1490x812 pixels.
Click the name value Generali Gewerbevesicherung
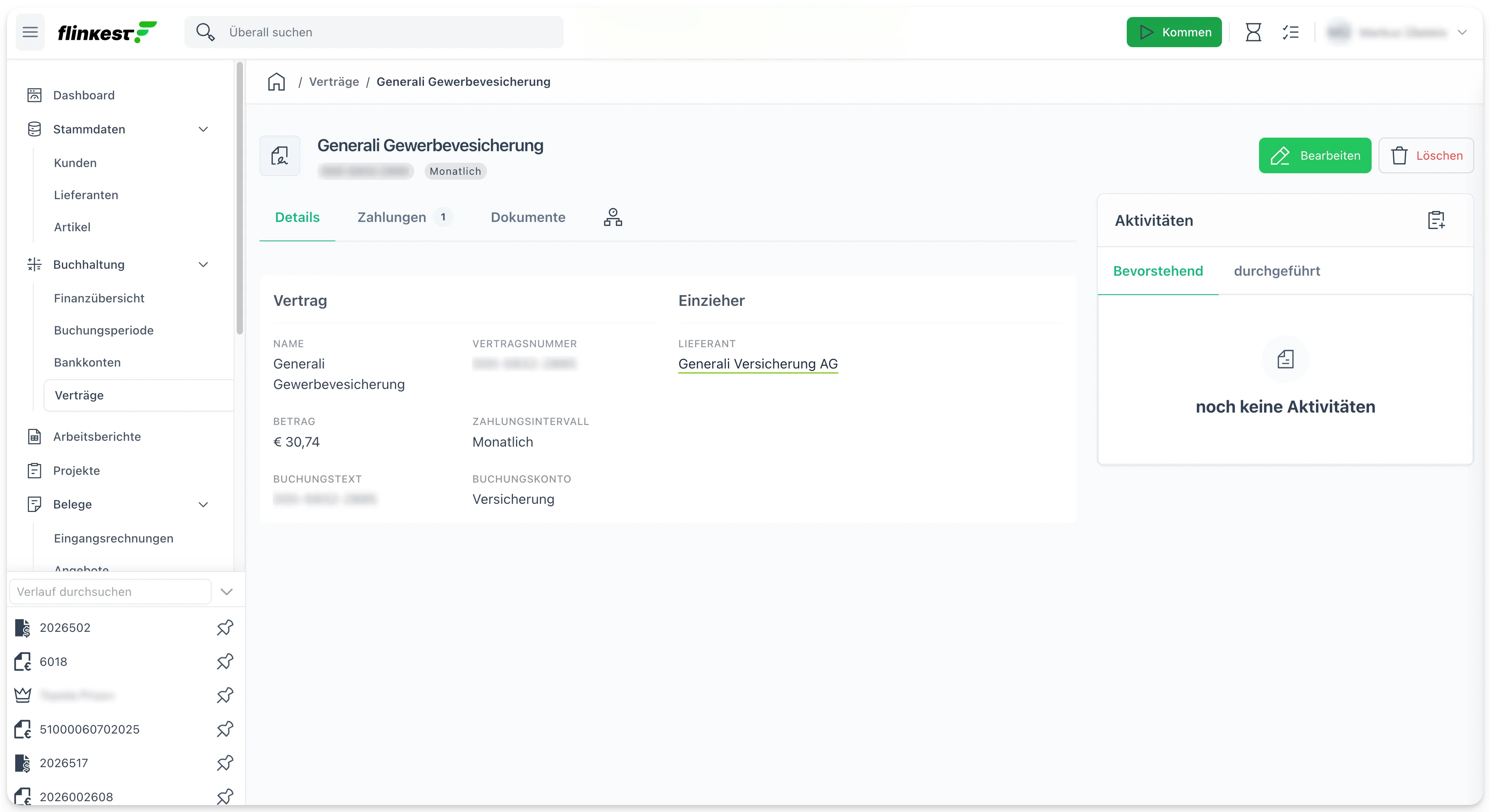pos(339,374)
